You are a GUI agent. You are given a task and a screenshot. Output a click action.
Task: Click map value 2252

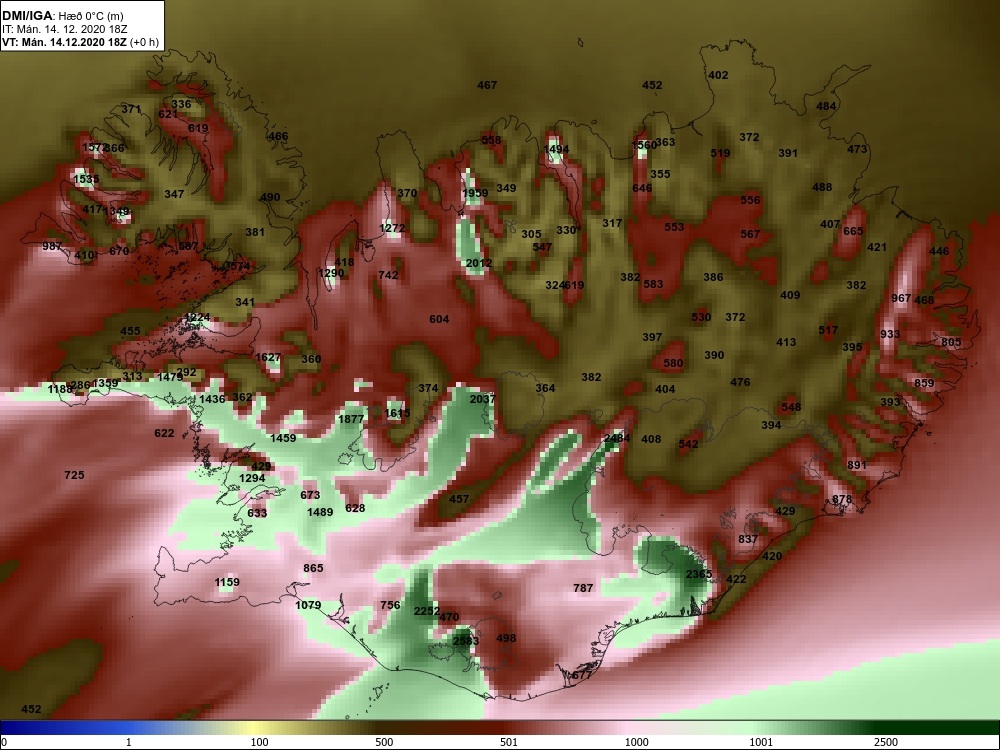click(427, 612)
